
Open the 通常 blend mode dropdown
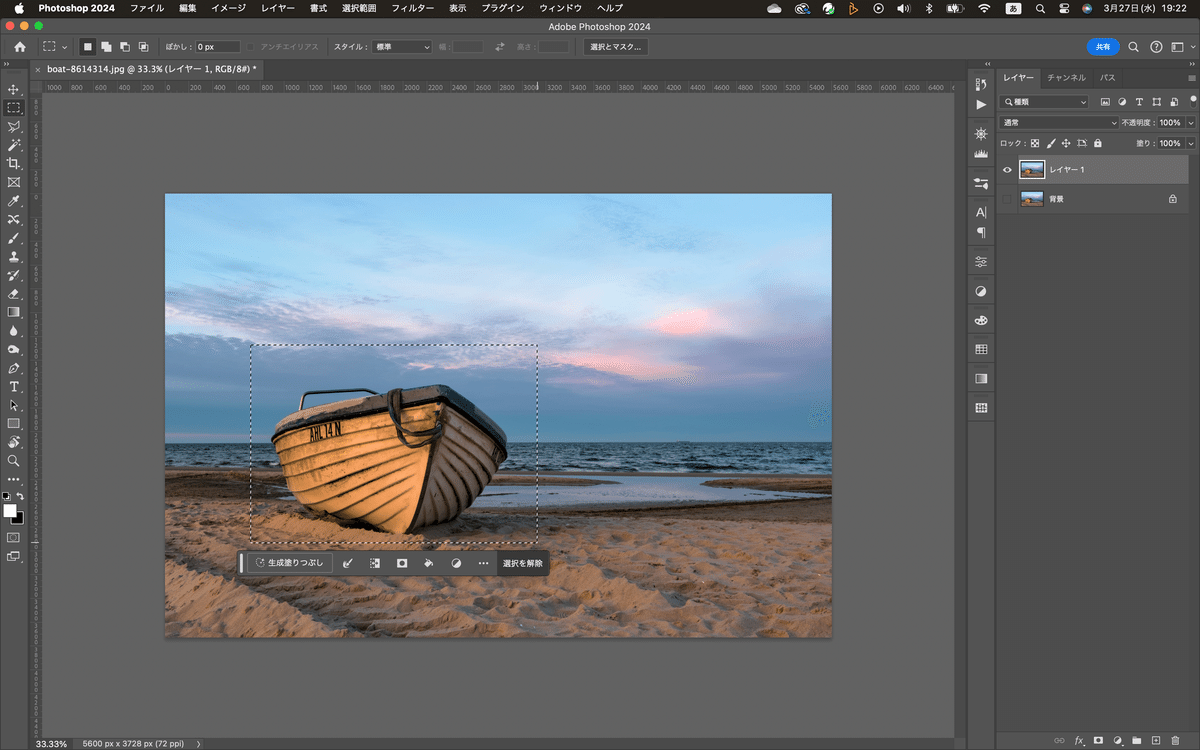[x=1058, y=123]
